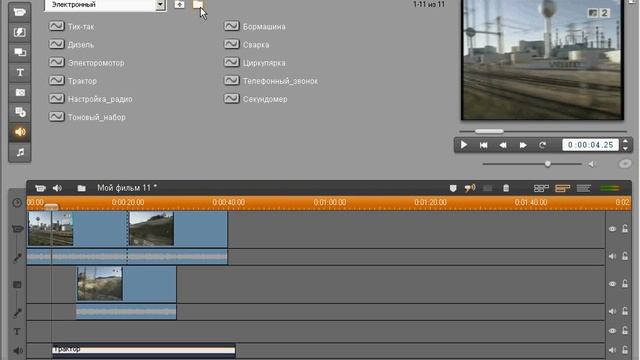The width and height of the screenshot is (640, 360).
Task: Play the preview video
Action: click(x=464, y=145)
